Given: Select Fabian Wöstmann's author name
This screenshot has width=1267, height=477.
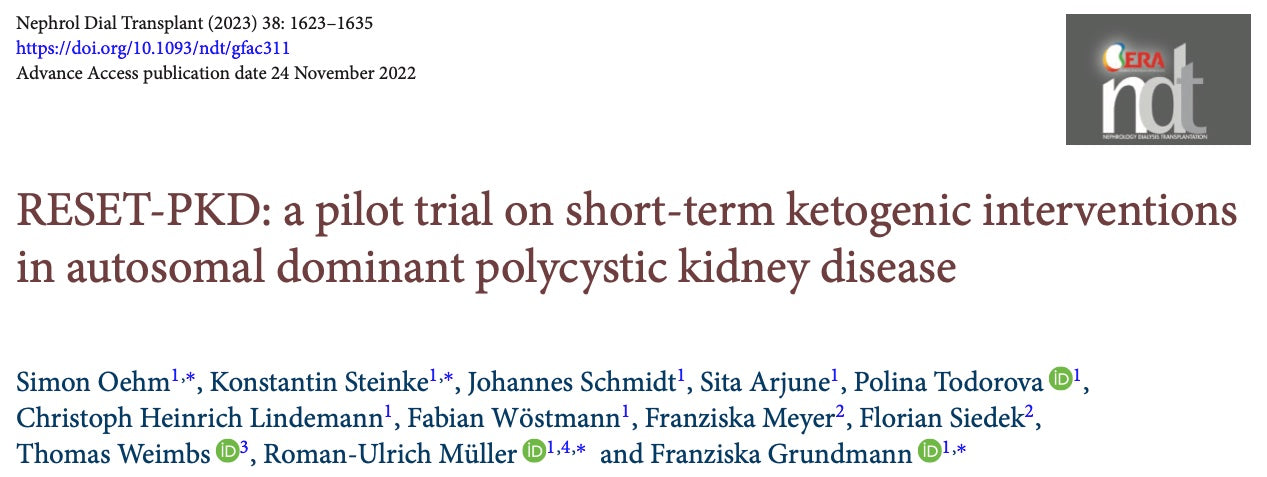Looking at the screenshot, I should point(516,418).
